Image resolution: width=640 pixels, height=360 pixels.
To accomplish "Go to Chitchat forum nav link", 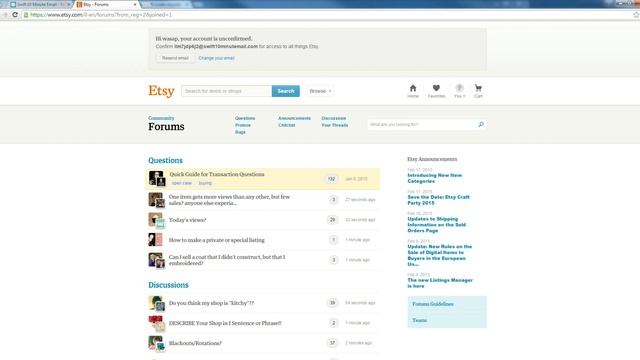I will [287, 125].
